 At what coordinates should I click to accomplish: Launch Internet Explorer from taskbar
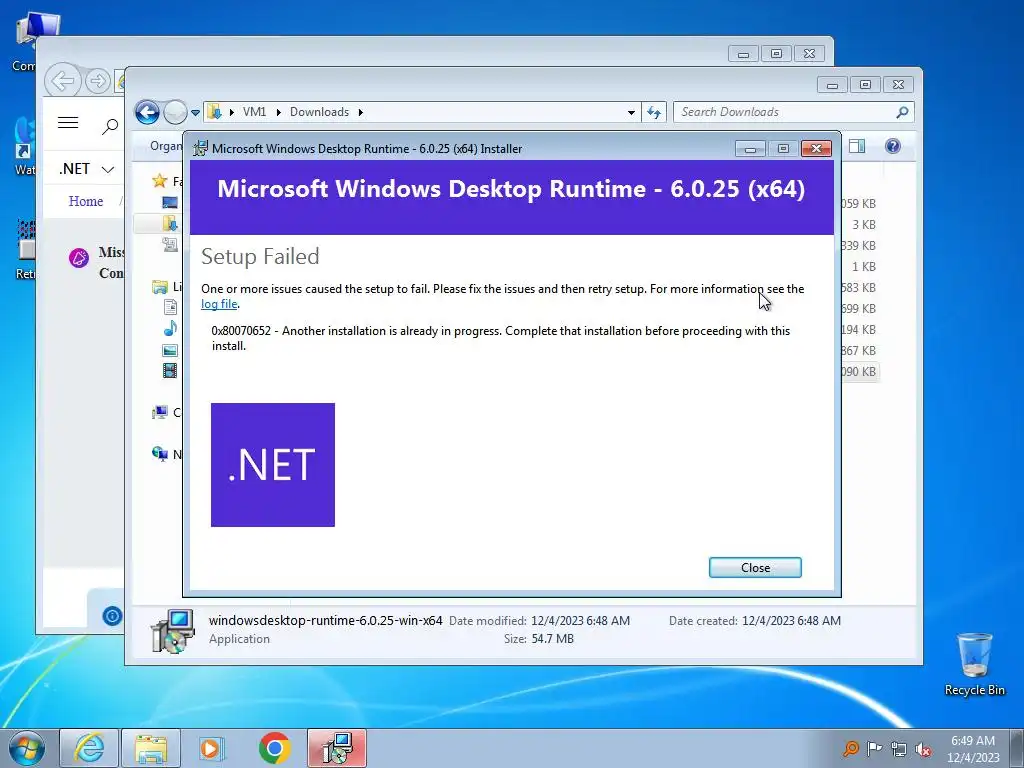tap(89, 748)
